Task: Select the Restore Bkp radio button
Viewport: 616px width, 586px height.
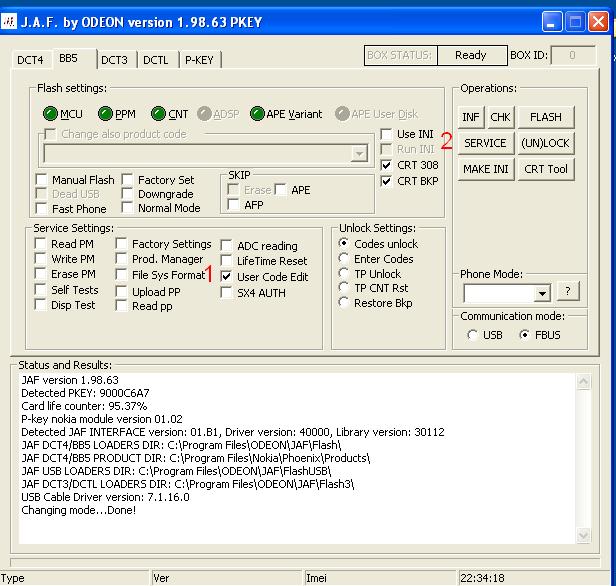Action: (344, 302)
